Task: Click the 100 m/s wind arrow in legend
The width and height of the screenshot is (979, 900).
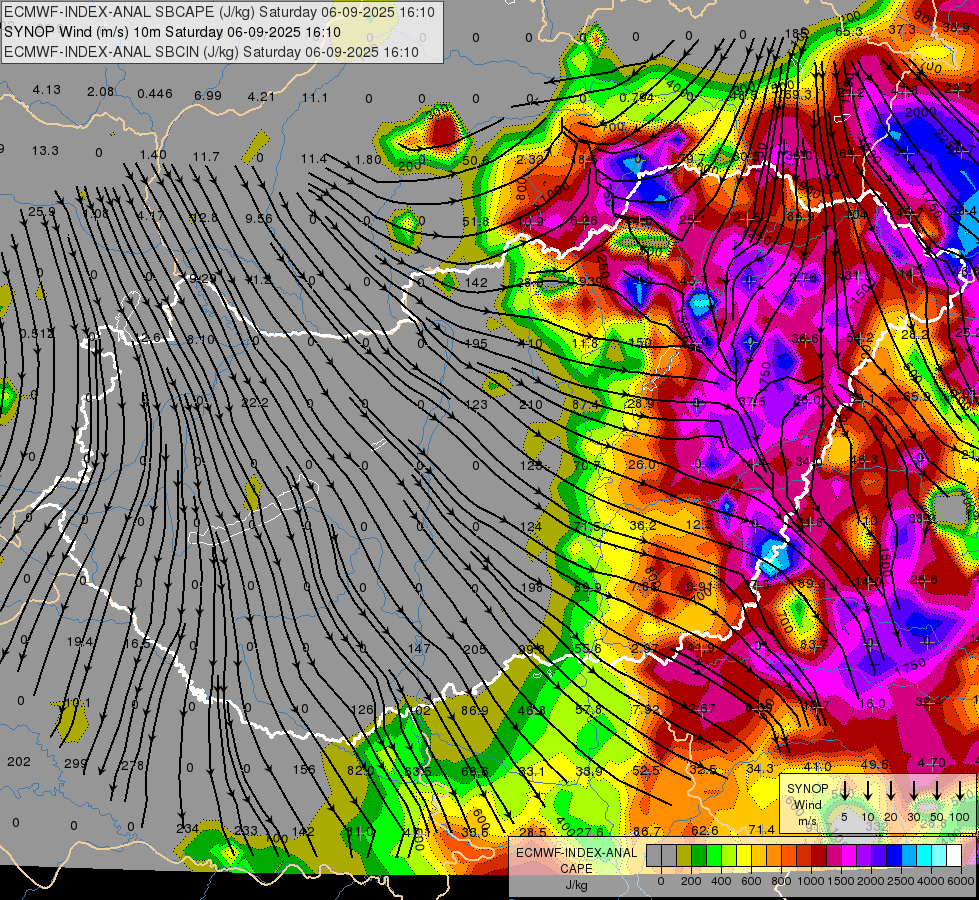Action: [960, 791]
